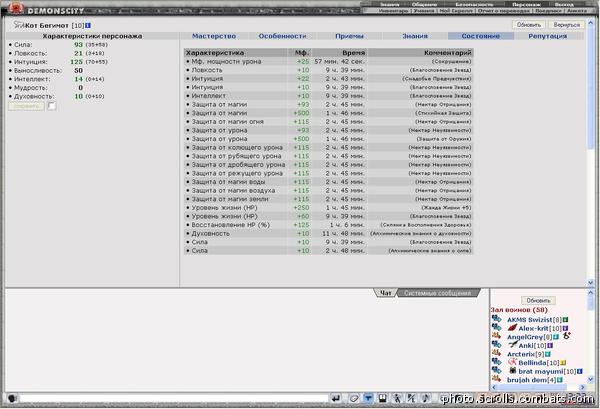Screen dimensions: 600x409
Task: Click the Защита от магии огня row
Action: click(328, 122)
